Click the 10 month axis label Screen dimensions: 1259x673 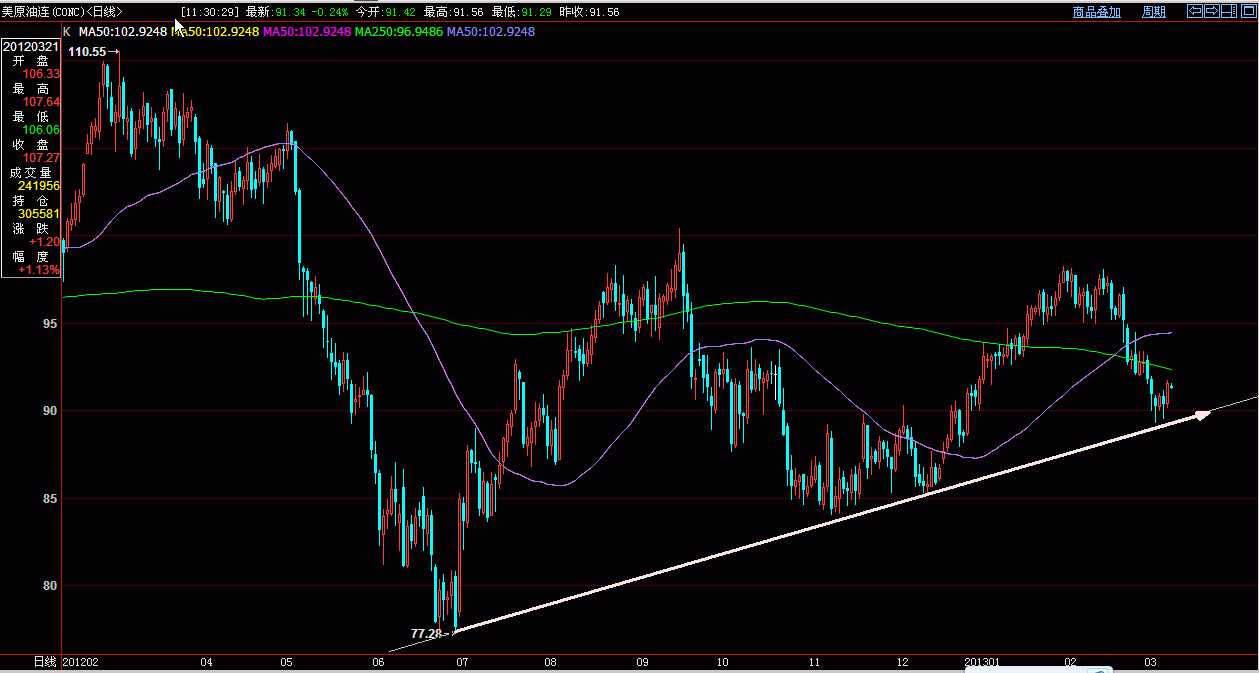pyautogui.click(x=722, y=662)
